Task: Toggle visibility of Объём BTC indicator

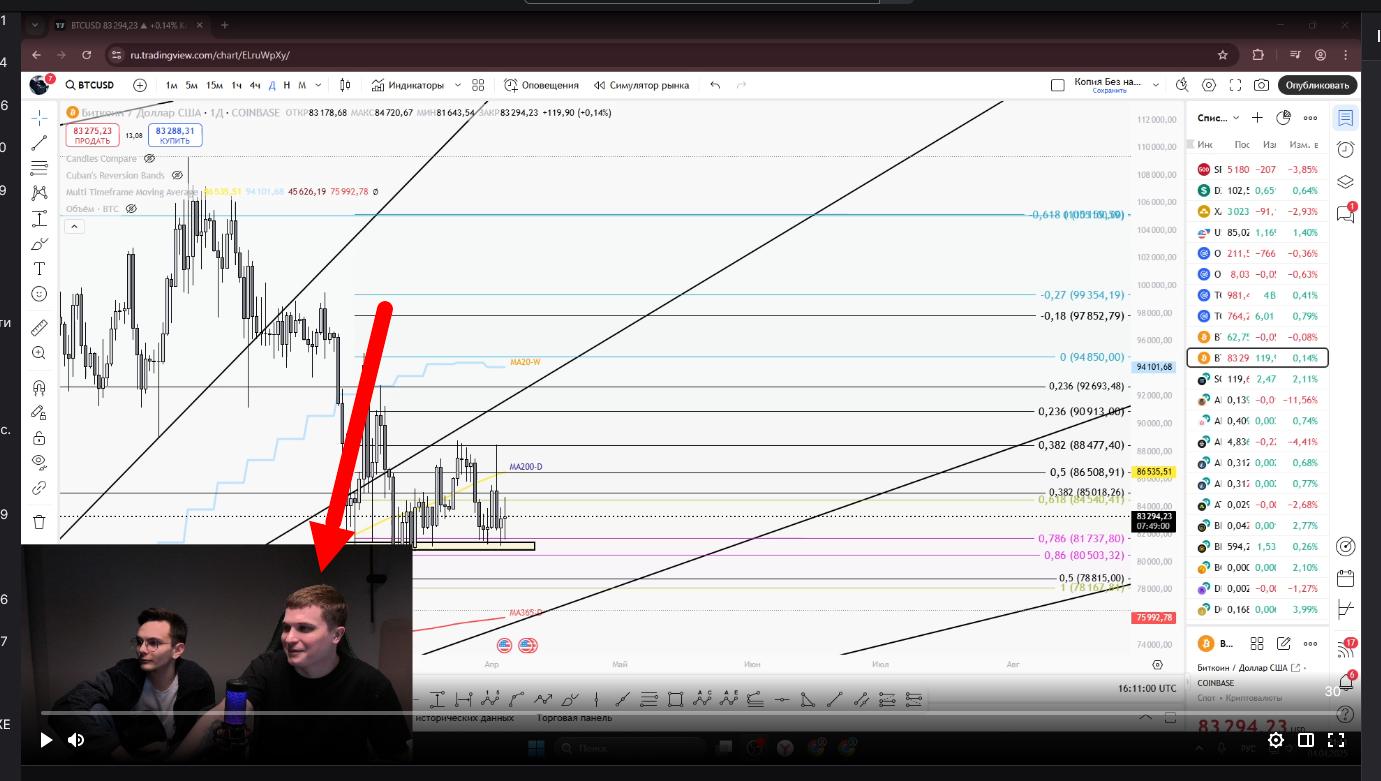Action: point(131,208)
